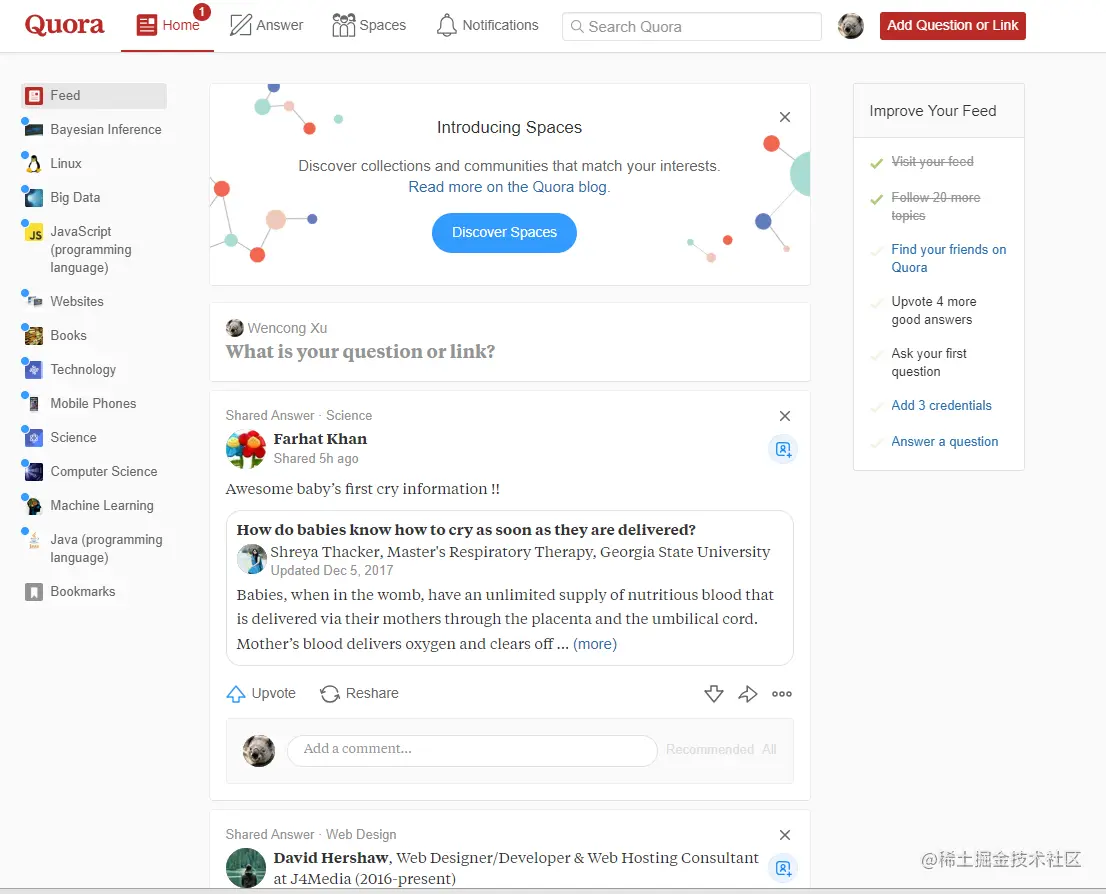Open profile avatar in top bar

[x=851, y=26]
